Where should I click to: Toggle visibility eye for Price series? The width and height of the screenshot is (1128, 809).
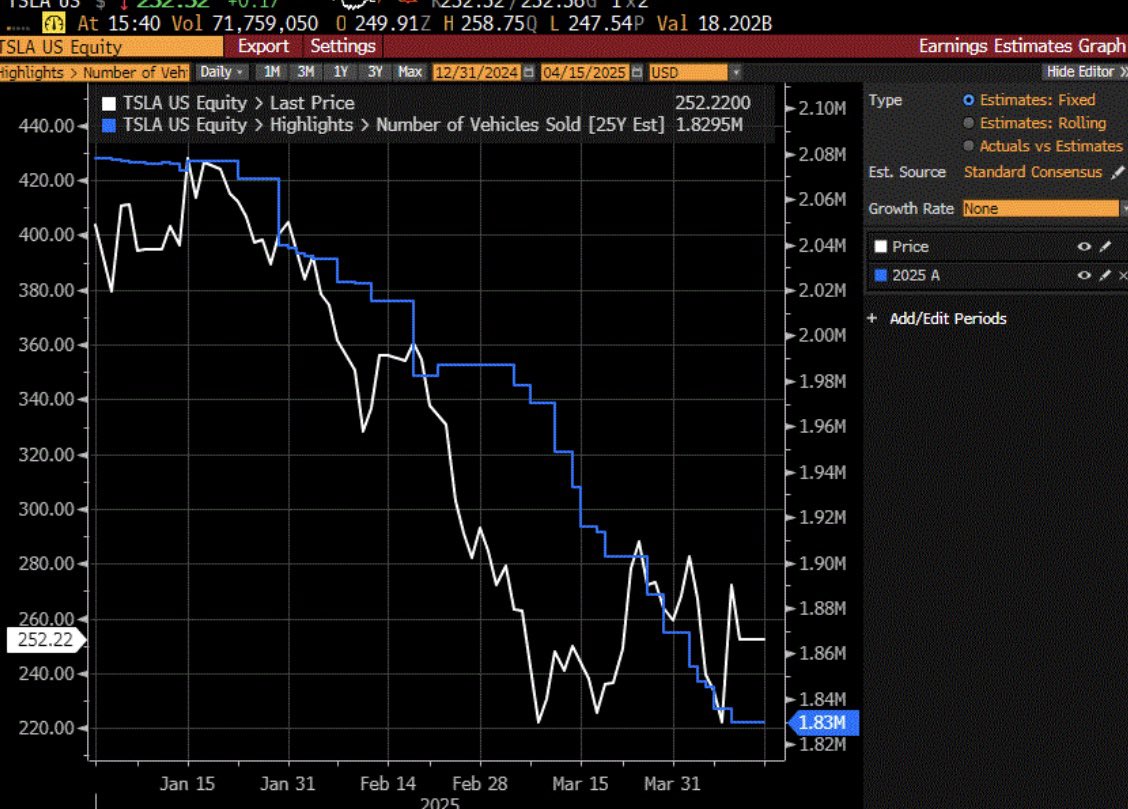coord(1084,247)
